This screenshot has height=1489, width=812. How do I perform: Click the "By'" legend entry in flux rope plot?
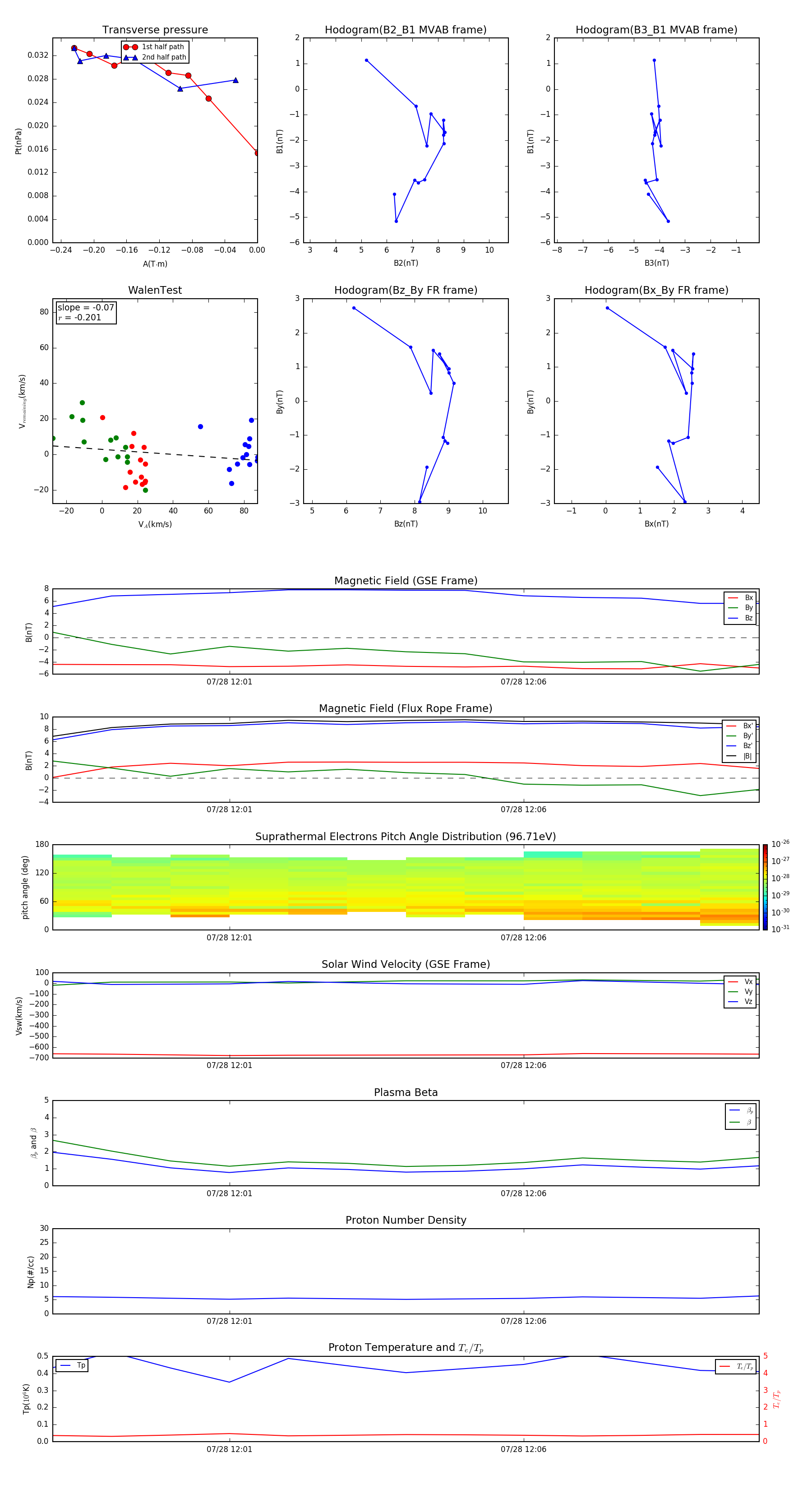click(x=740, y=736)
